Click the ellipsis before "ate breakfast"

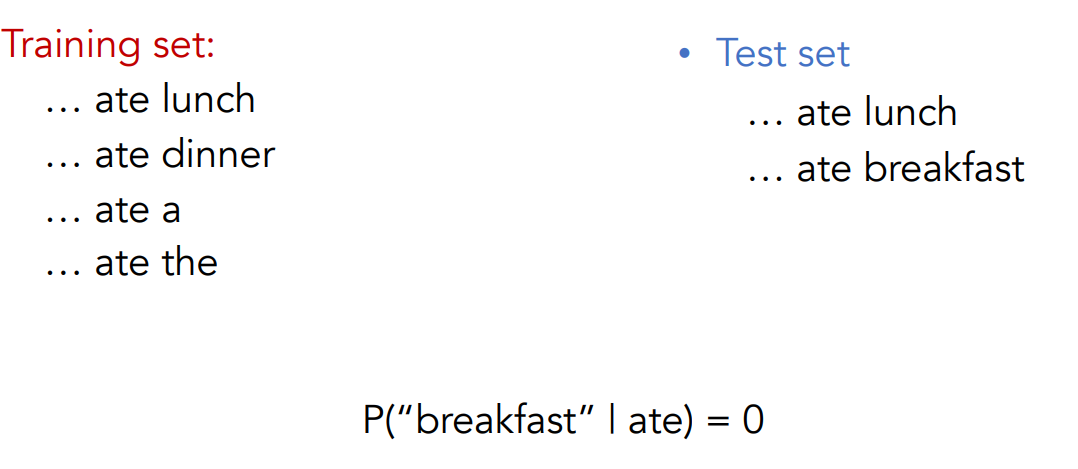pyautogui.click(x=763, y=178)
